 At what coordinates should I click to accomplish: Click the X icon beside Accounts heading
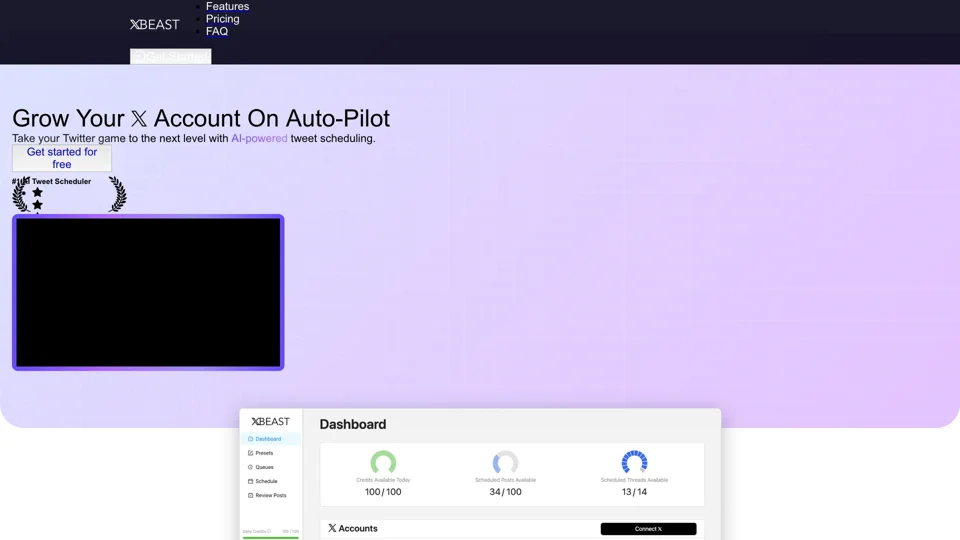pyautogui.click(x=332, y=528)
